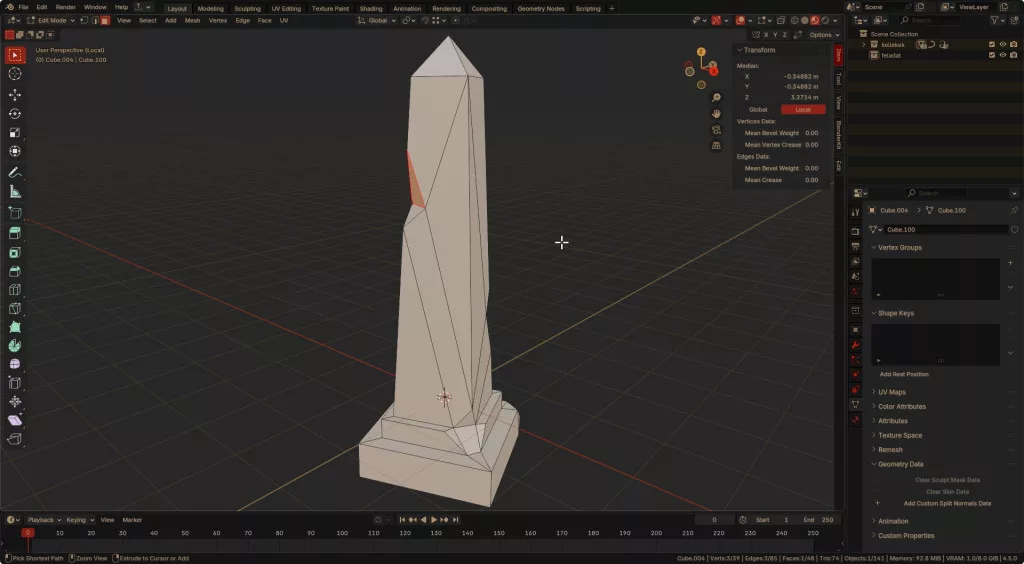The image size is (1024, 564).
Task: Choose the Measure tool
Action: (x=15, y=191)
